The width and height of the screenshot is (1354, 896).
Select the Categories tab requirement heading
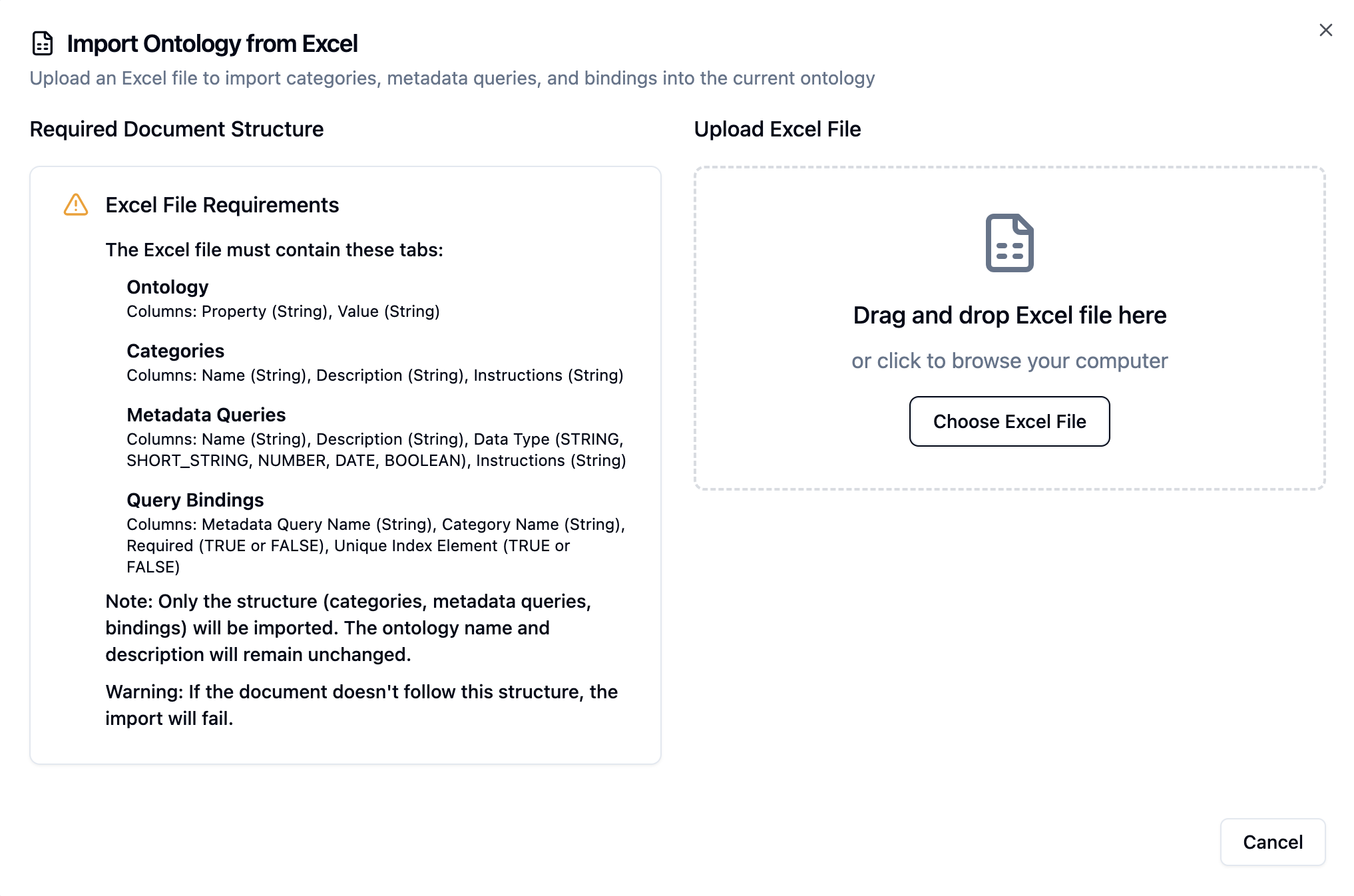click(175, 351)
